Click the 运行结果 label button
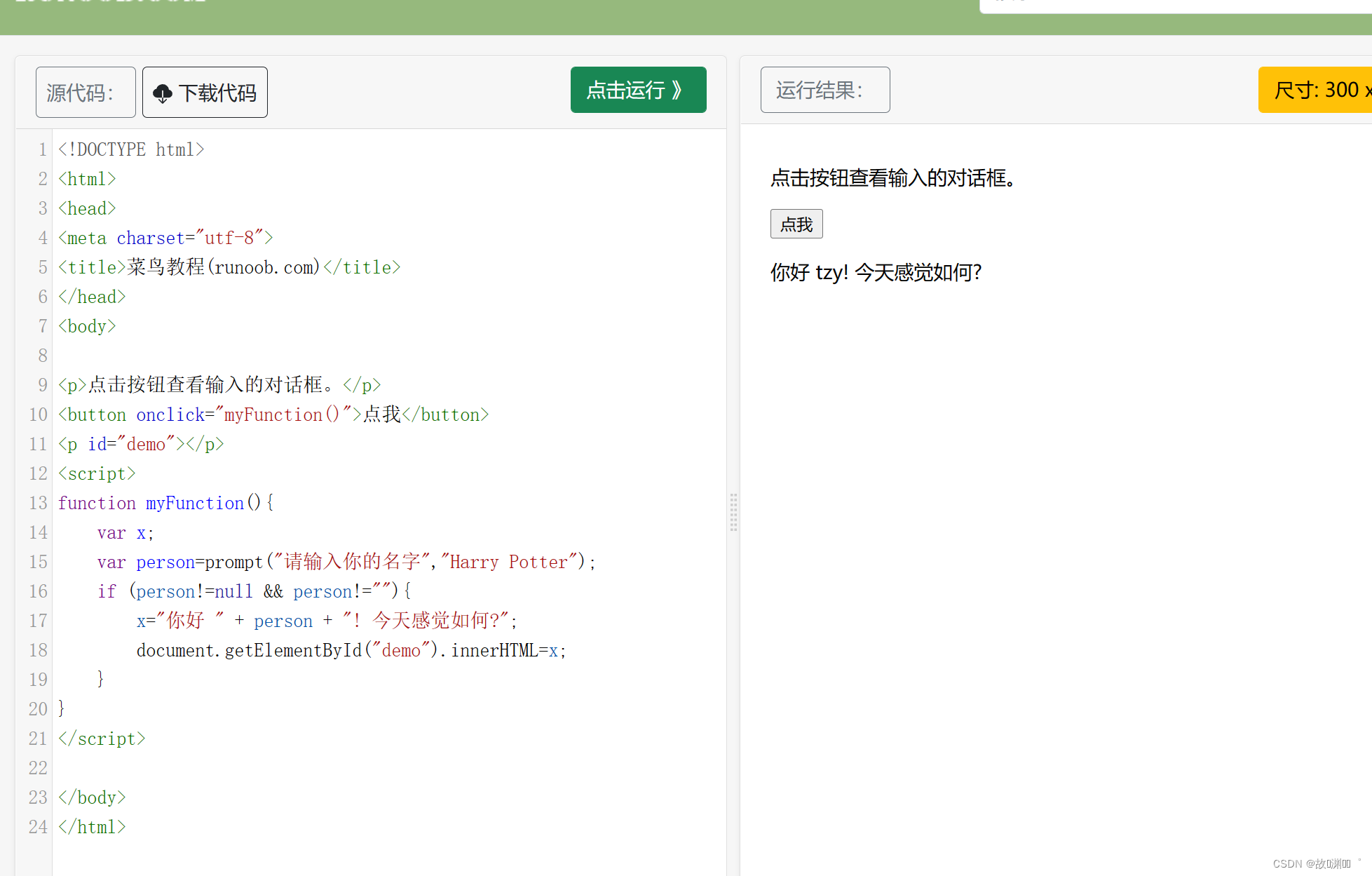This screenshot has height=876, width=1372. point(825,90)
